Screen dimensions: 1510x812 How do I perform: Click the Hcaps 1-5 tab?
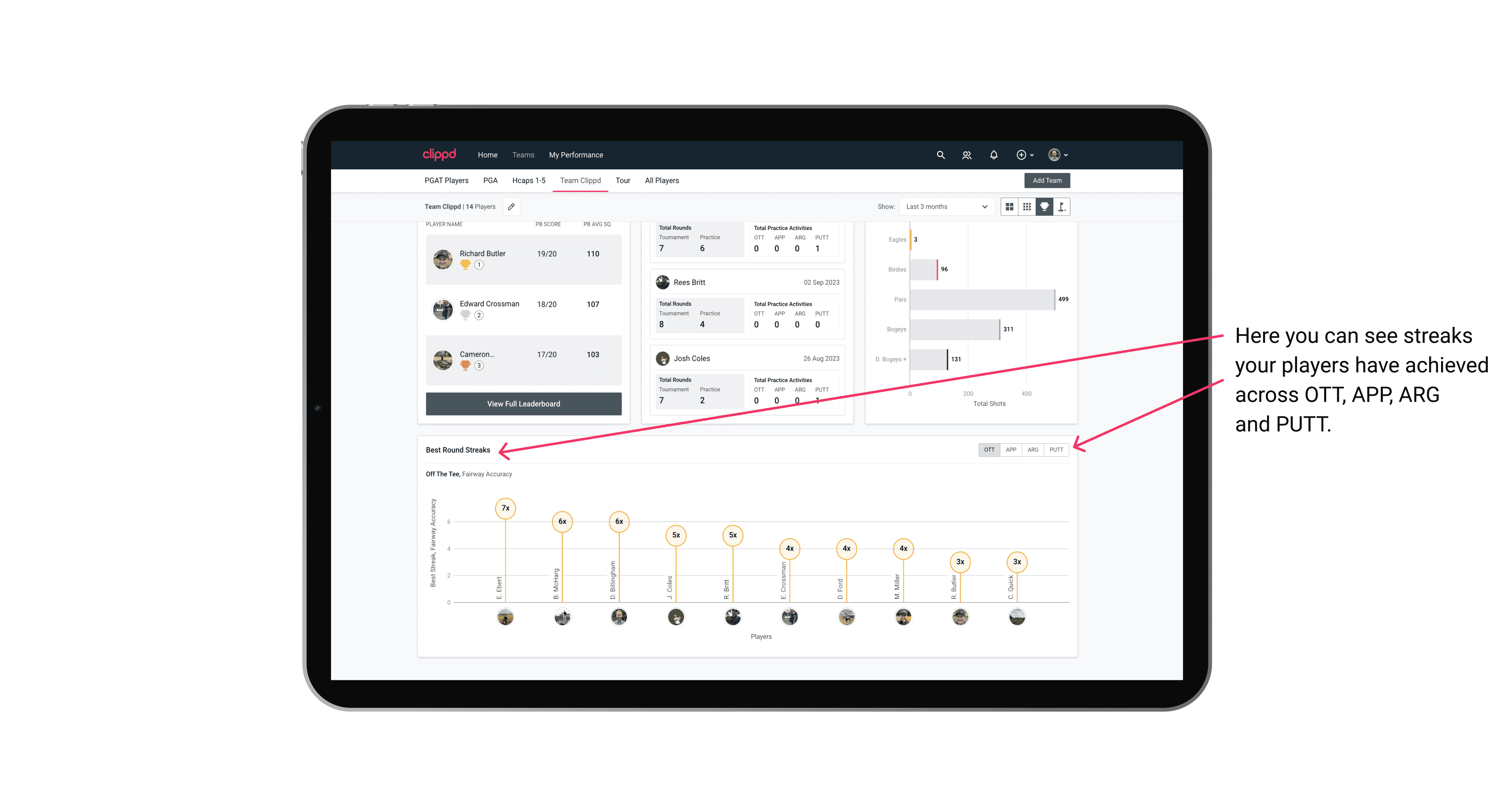coord(531,181)
